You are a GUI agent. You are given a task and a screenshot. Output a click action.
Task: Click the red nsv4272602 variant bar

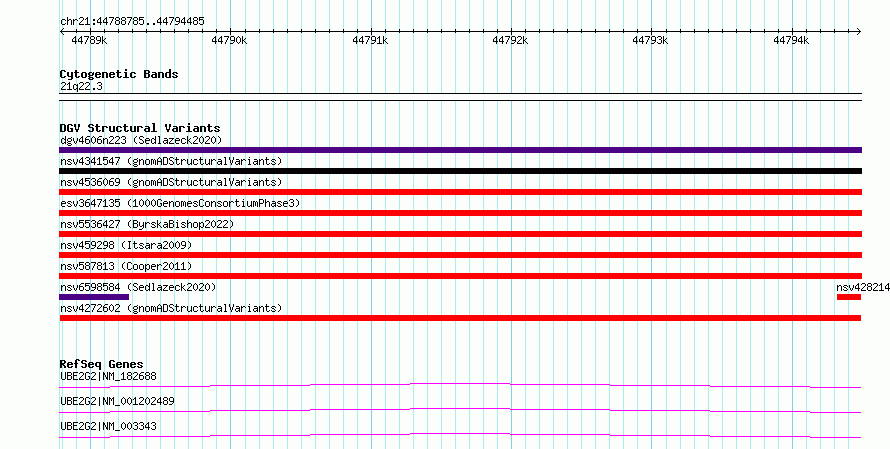pos(460,318)
